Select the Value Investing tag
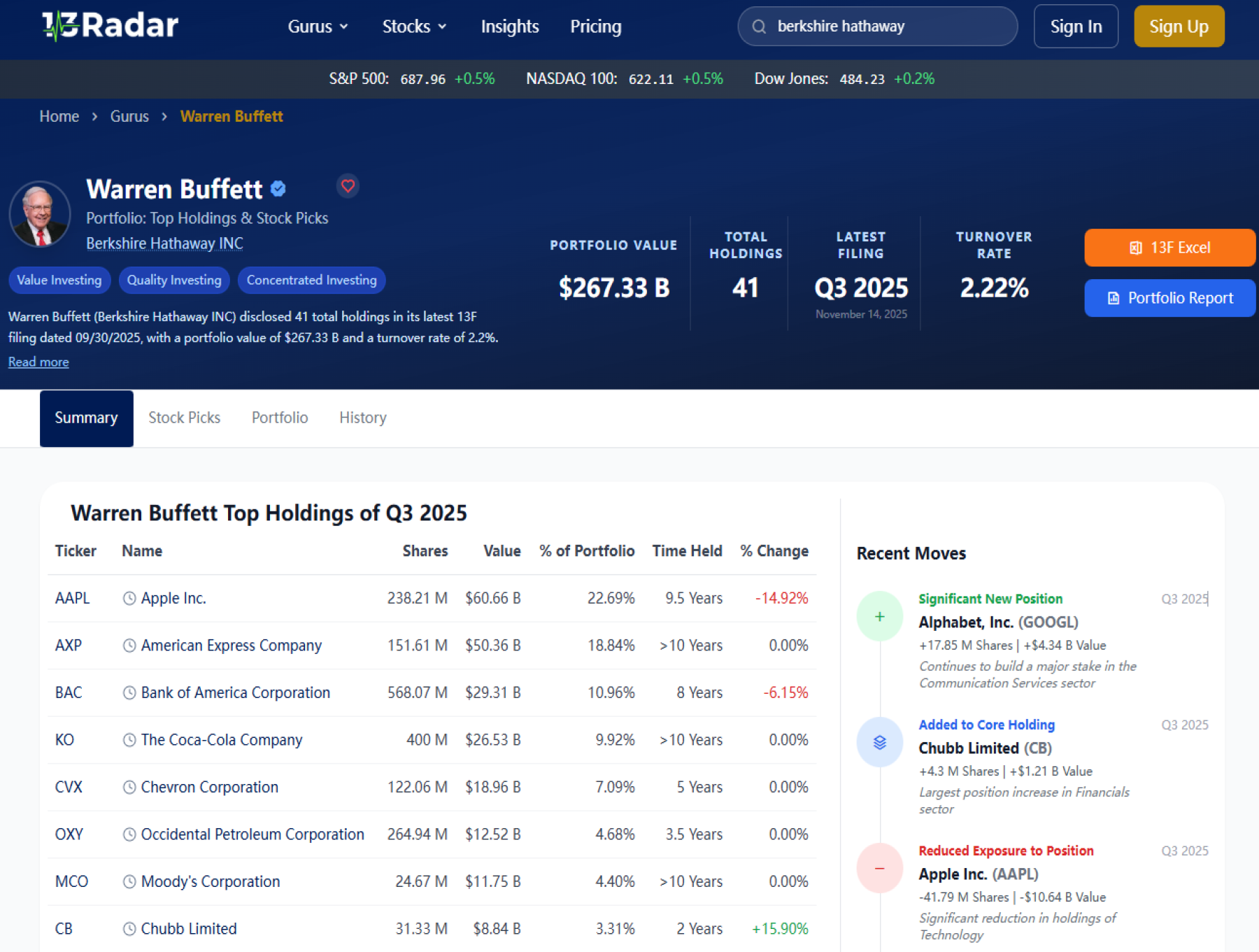 click(x=59, y=280)
